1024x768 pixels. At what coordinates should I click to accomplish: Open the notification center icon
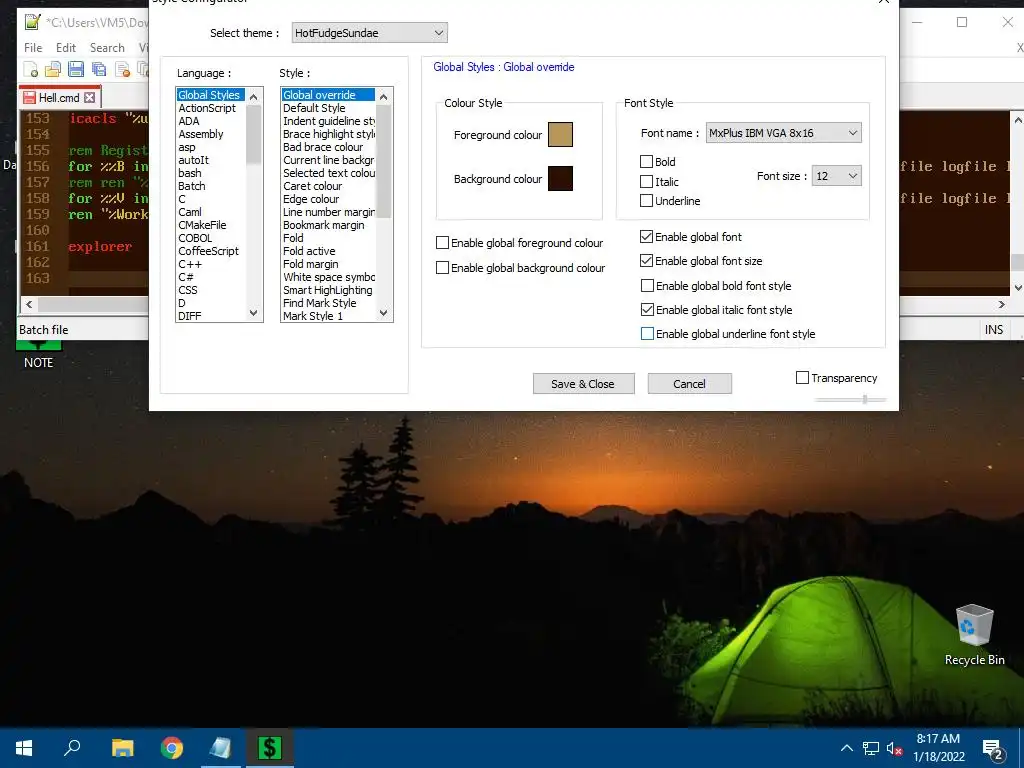[x=993, y=748]
